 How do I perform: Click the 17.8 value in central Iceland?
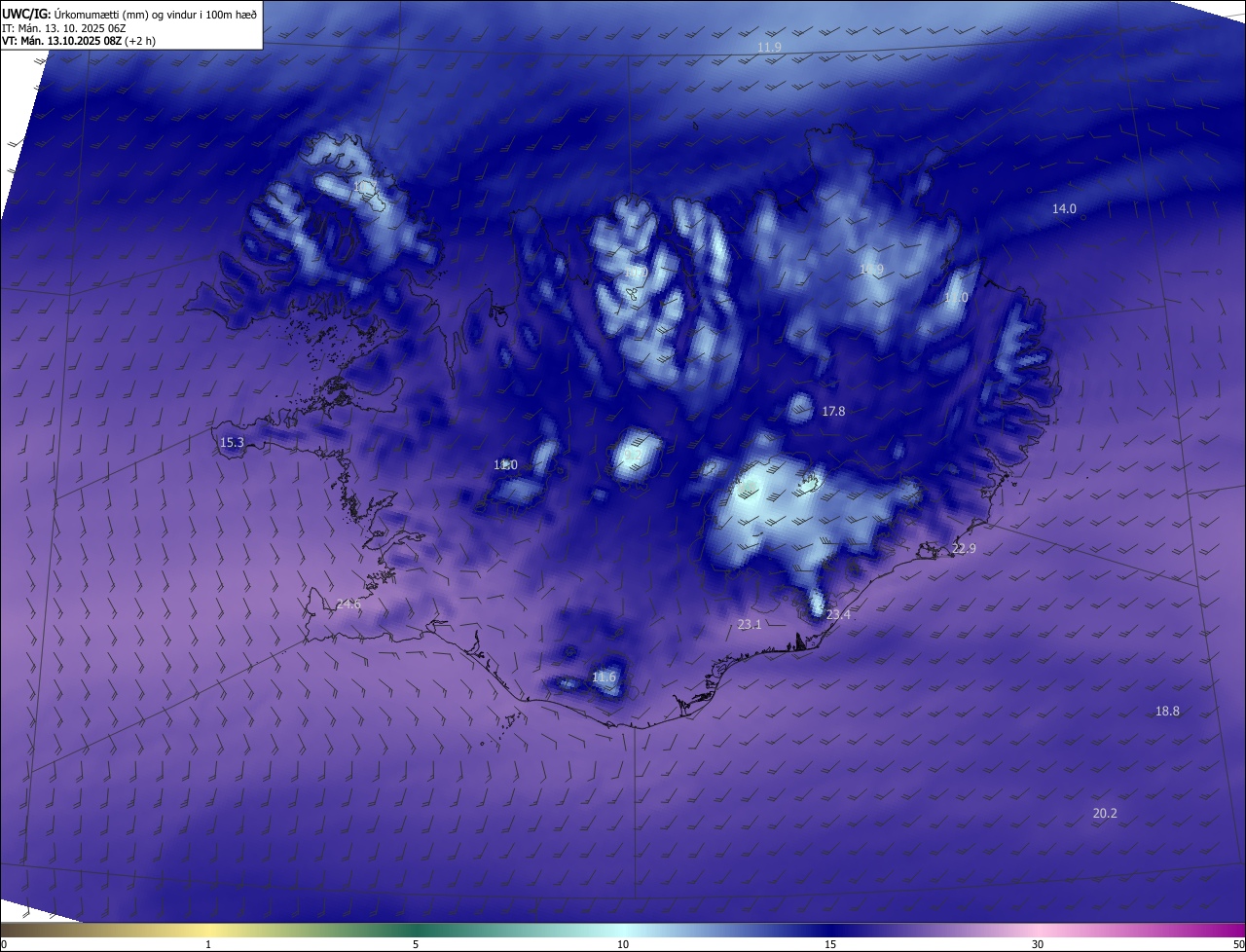click(x=833, y=412)
